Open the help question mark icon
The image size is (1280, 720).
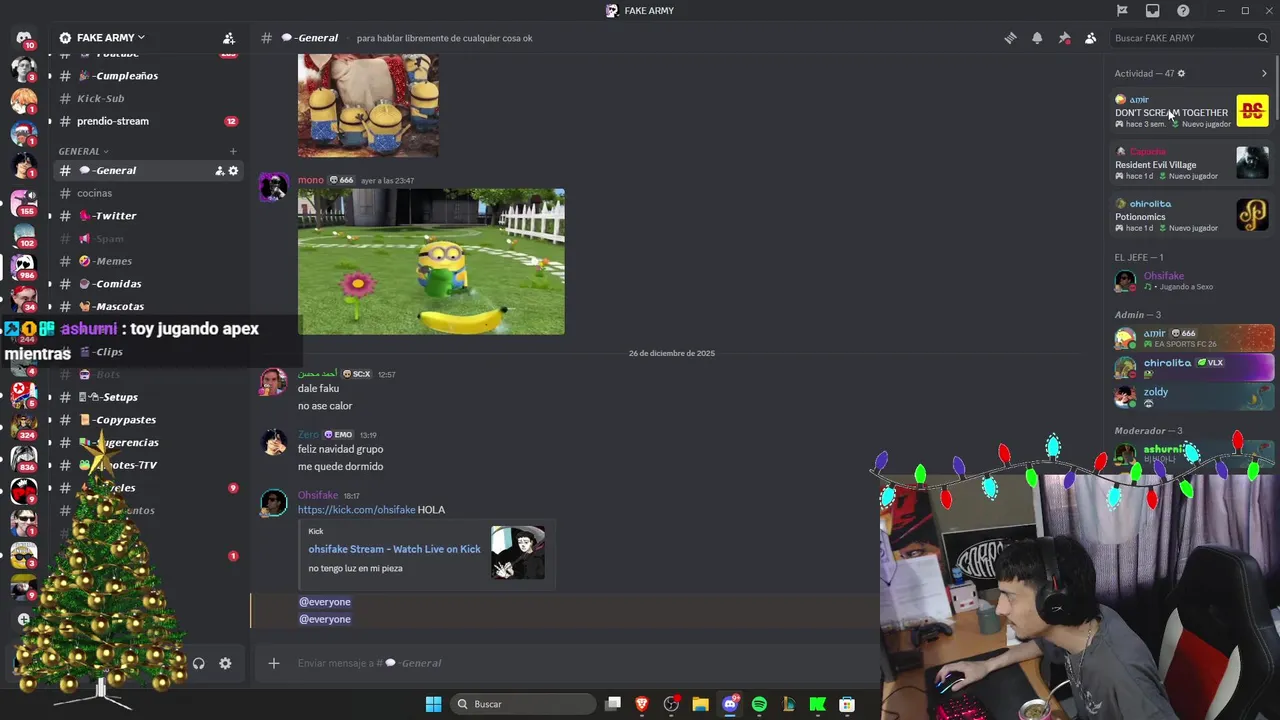pos(1183,11)
